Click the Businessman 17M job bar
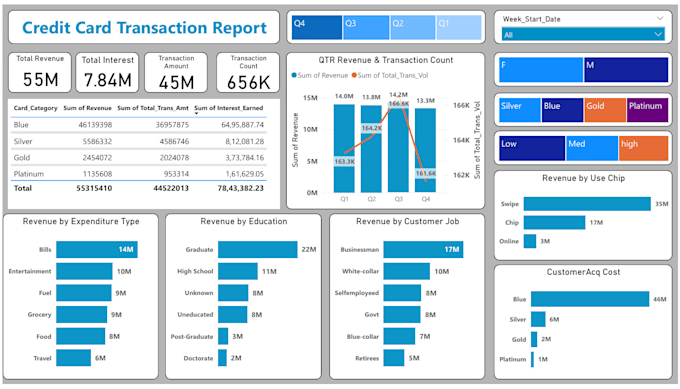680x389 pixels. [423, 250]
